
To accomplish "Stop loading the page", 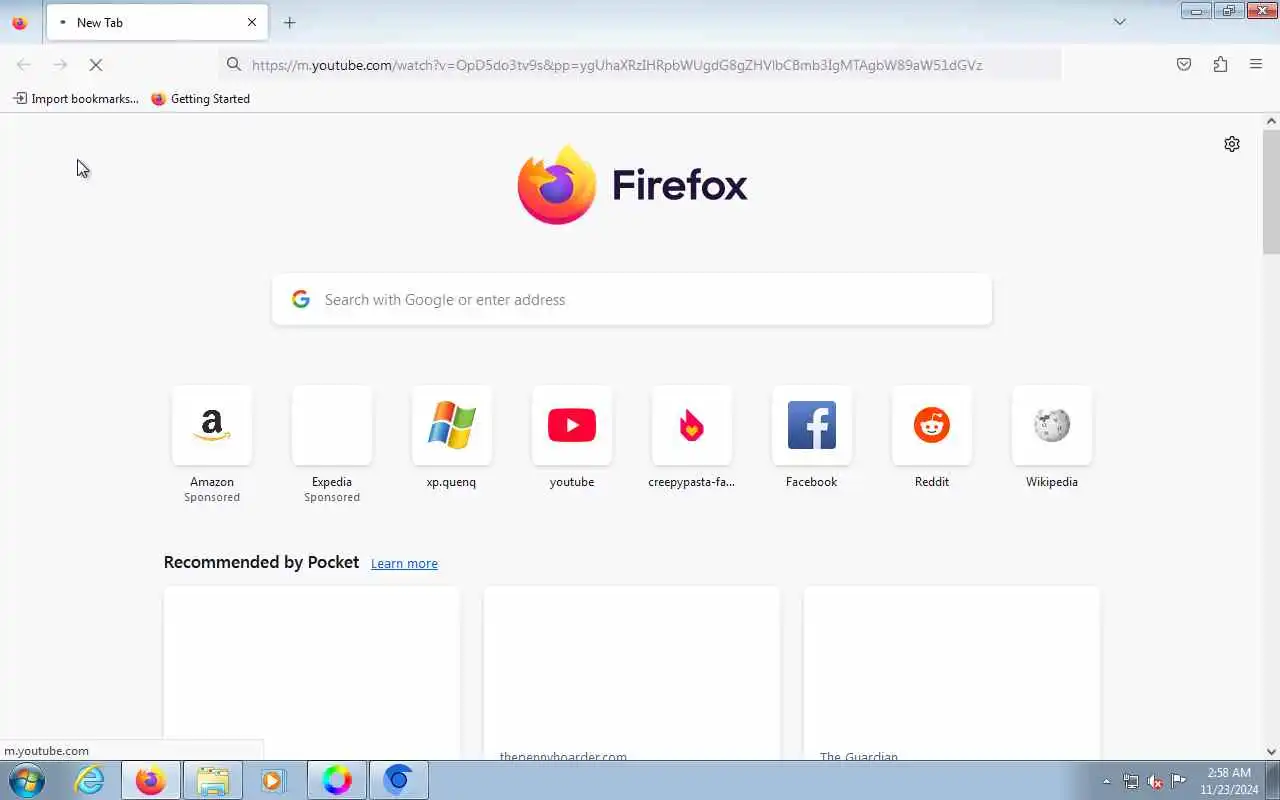I will point(96,64).
